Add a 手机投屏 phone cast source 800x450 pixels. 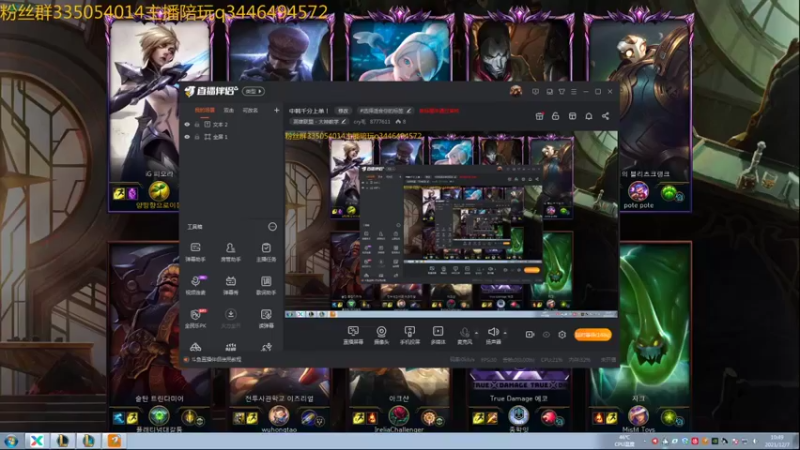pos(409,335)
